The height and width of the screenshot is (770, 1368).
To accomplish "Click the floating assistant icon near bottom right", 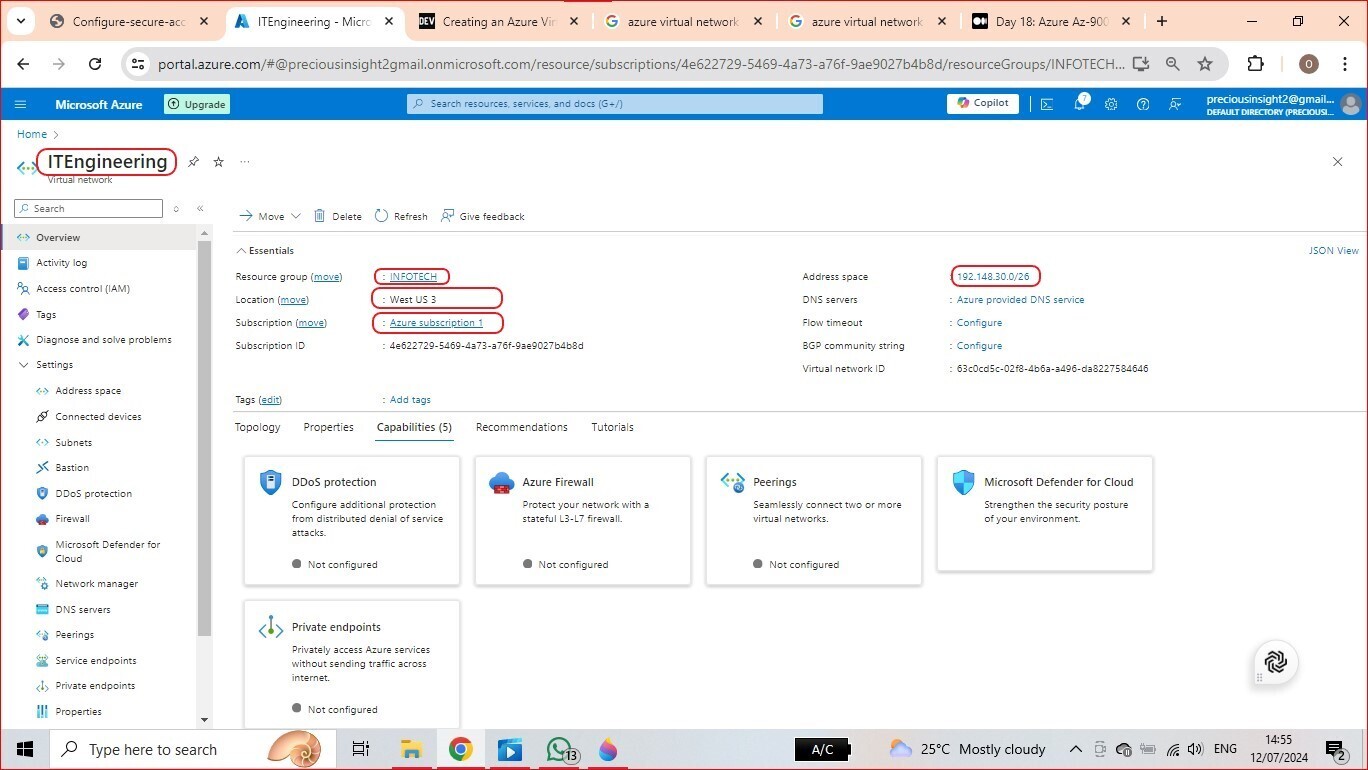I will pos(1275,662).
